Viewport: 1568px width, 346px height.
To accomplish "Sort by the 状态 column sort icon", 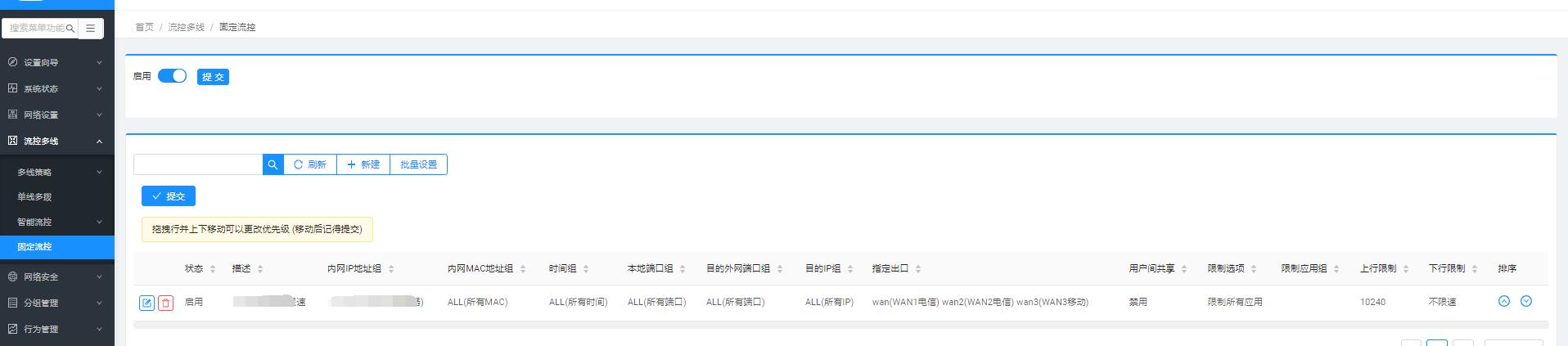I will [213, 269].
